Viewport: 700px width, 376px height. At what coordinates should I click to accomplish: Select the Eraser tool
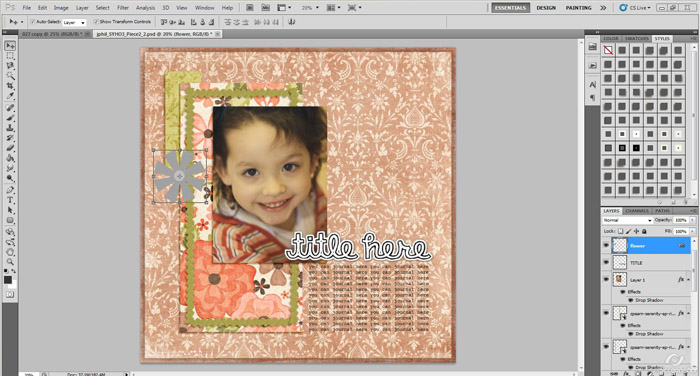coord(10,148)
